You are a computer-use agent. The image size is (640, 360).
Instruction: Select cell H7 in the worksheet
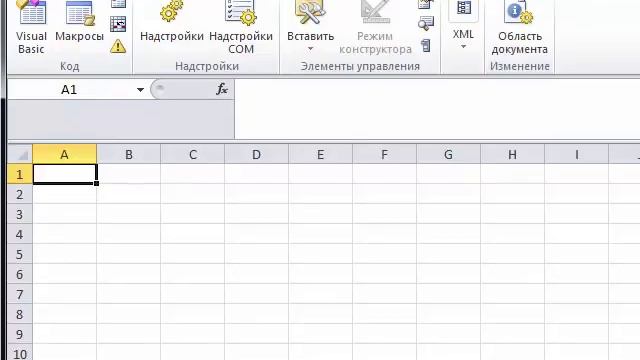click(x=513, y=294)
